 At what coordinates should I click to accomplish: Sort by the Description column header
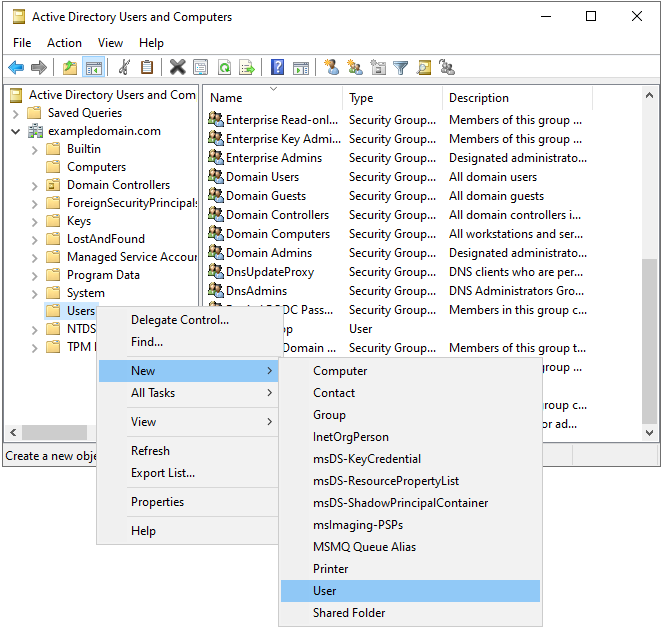tap(518, 98)
